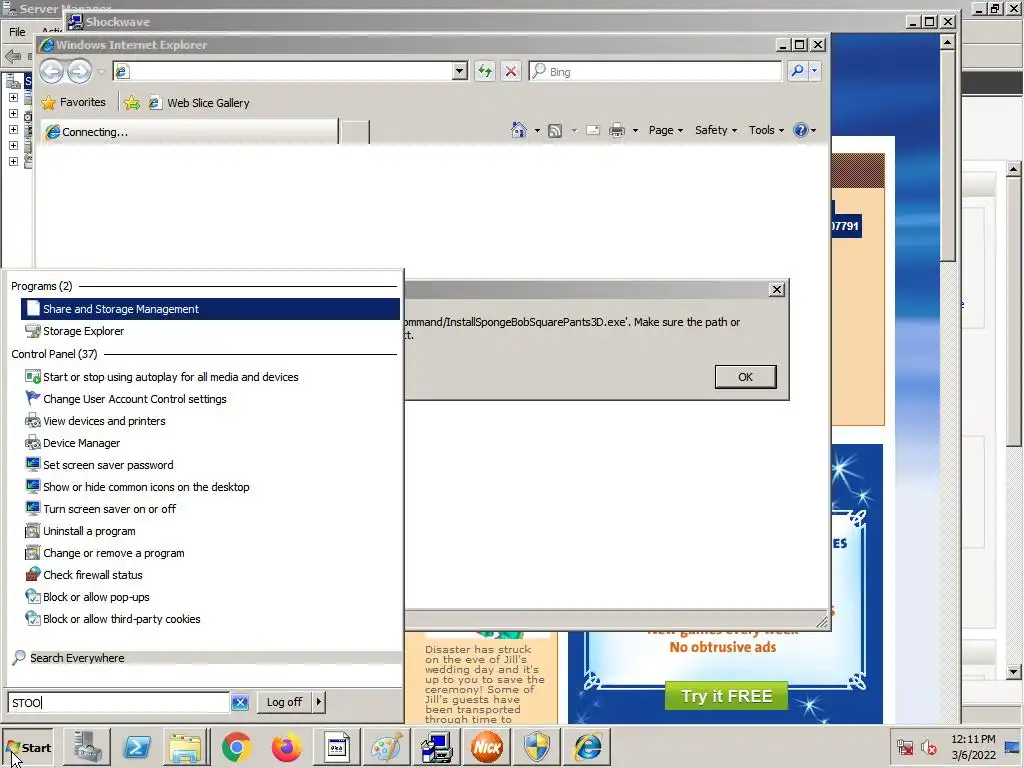Close the error dialog with X
This screenshot has width=1024, height=768.
[x=776, y=289]
